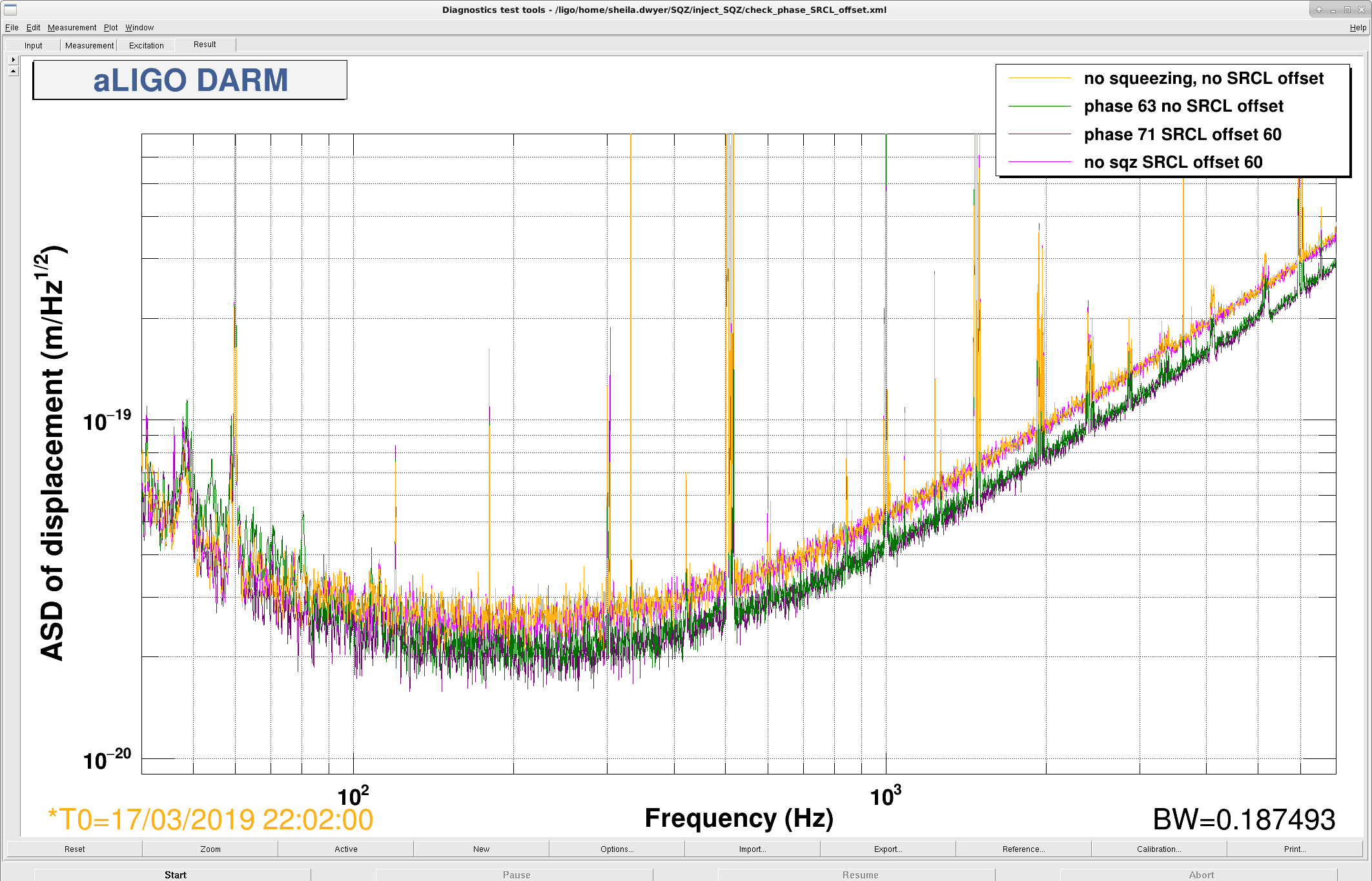
Task: Click the Export... button
Action: 888,849
